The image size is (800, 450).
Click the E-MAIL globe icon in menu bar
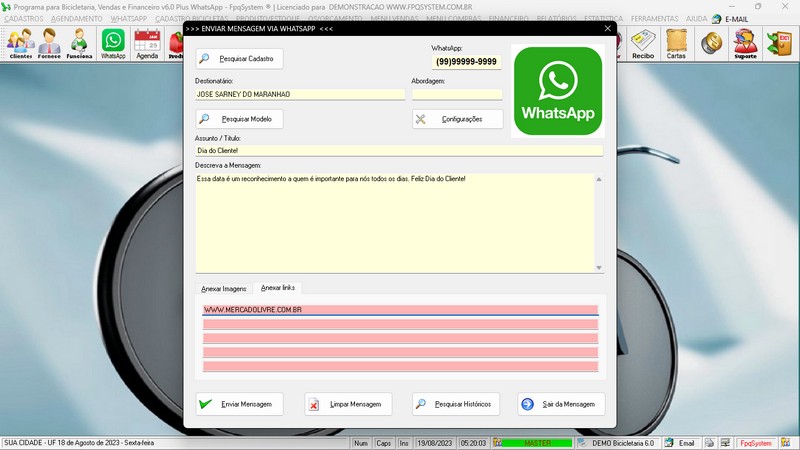click(x=716, y=19)
